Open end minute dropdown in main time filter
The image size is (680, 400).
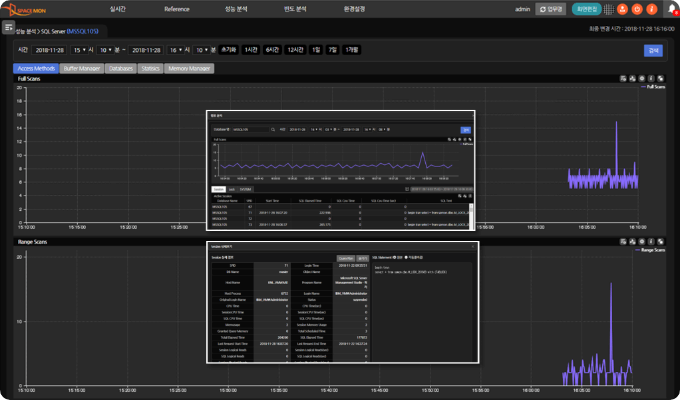pyautogui.click(x=201, y=50)
